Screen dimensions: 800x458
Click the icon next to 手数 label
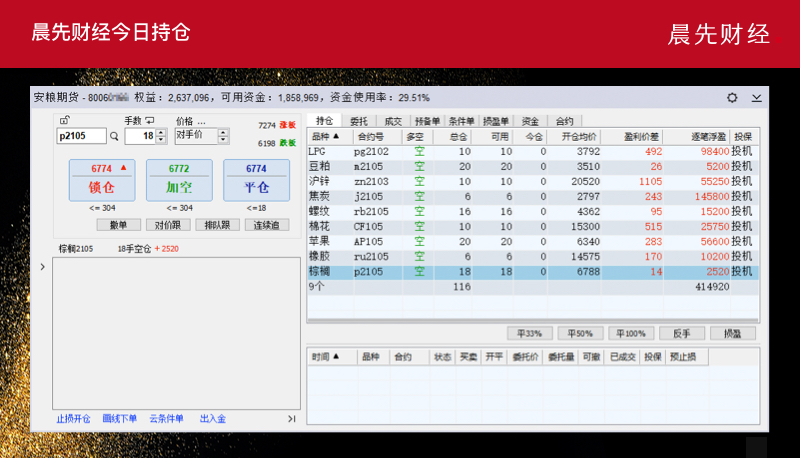151,121
